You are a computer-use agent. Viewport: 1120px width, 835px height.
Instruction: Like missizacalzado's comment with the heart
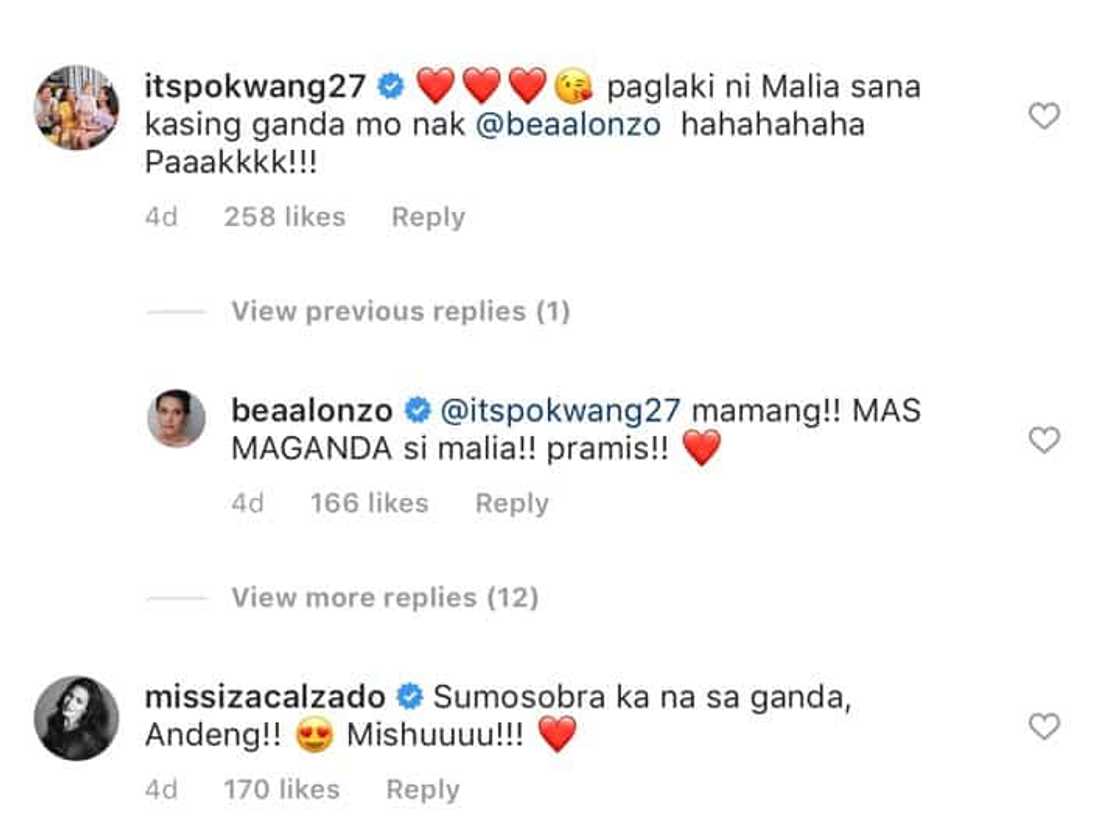(x=1043, y=727)
